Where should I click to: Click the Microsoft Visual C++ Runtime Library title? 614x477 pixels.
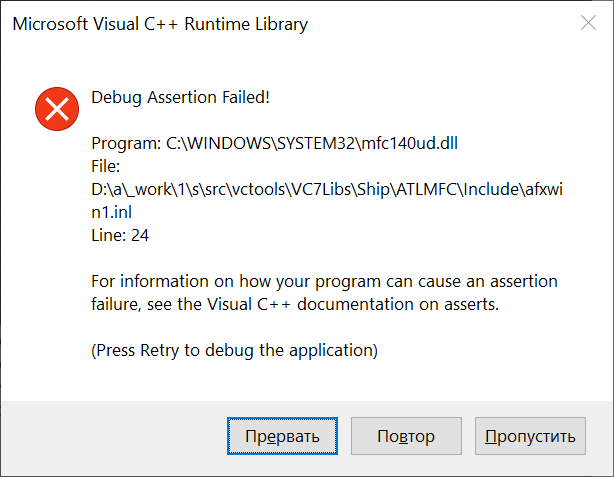click(x=160, y=24)
